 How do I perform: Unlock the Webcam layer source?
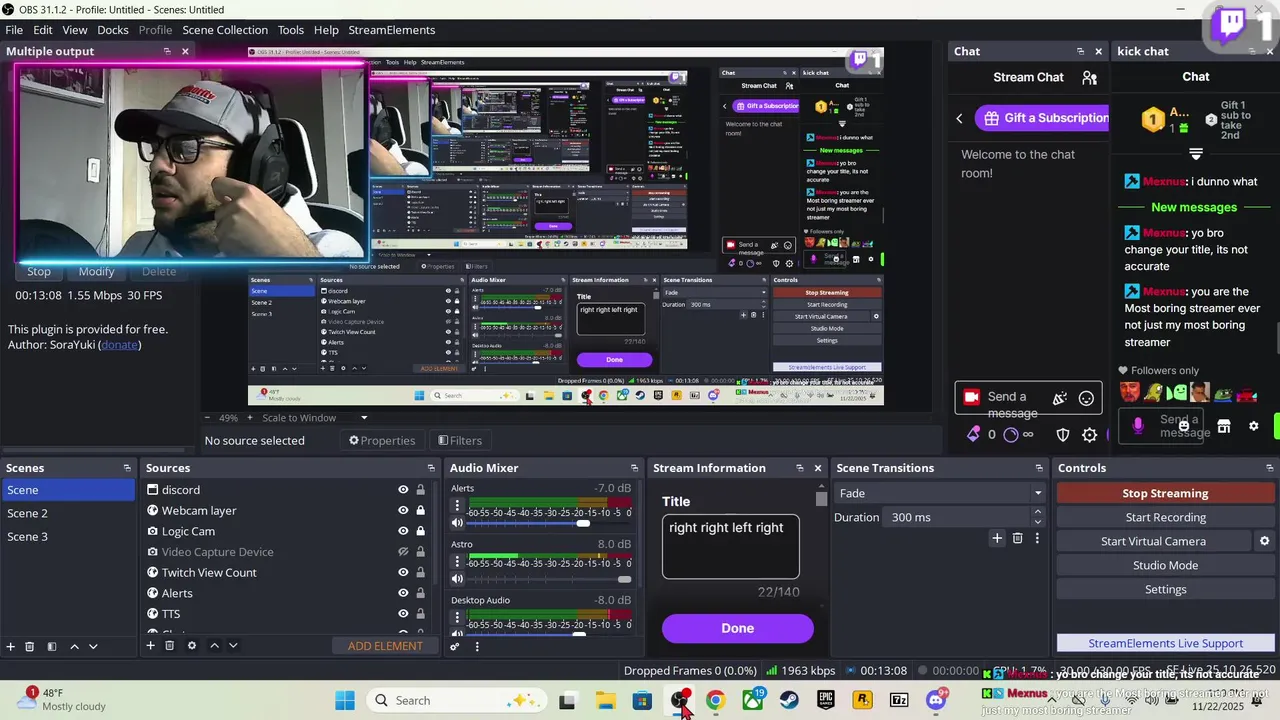[420, 511]
